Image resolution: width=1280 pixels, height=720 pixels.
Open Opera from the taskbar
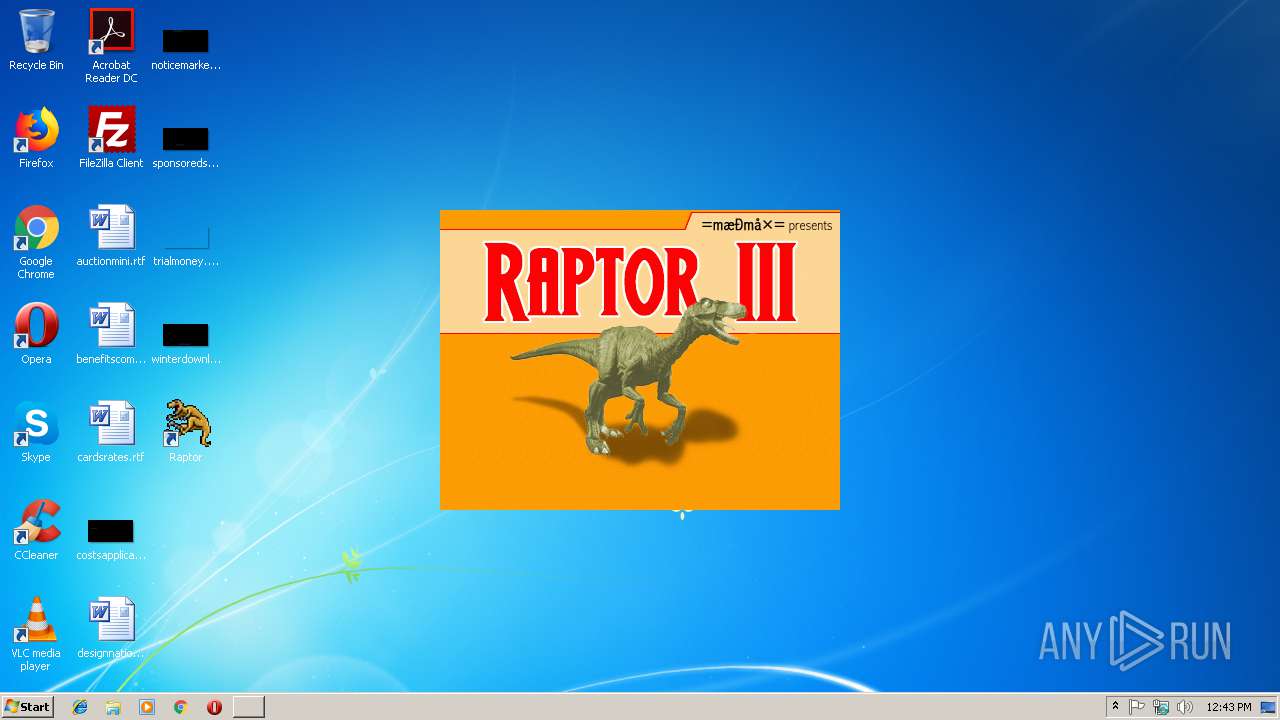tap(214, 706)
